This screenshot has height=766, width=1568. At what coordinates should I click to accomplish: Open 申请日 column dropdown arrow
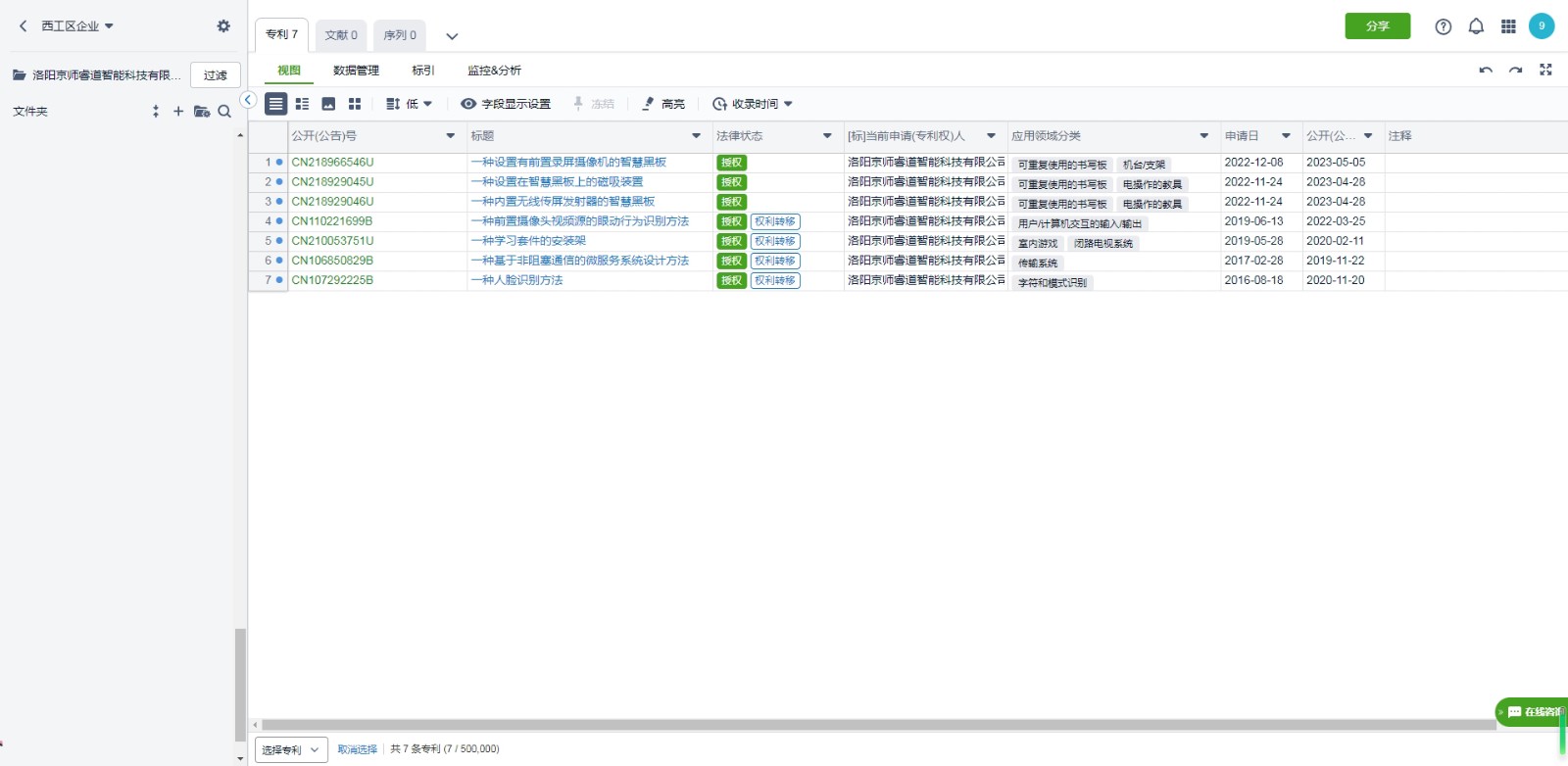click(1286, 136)
